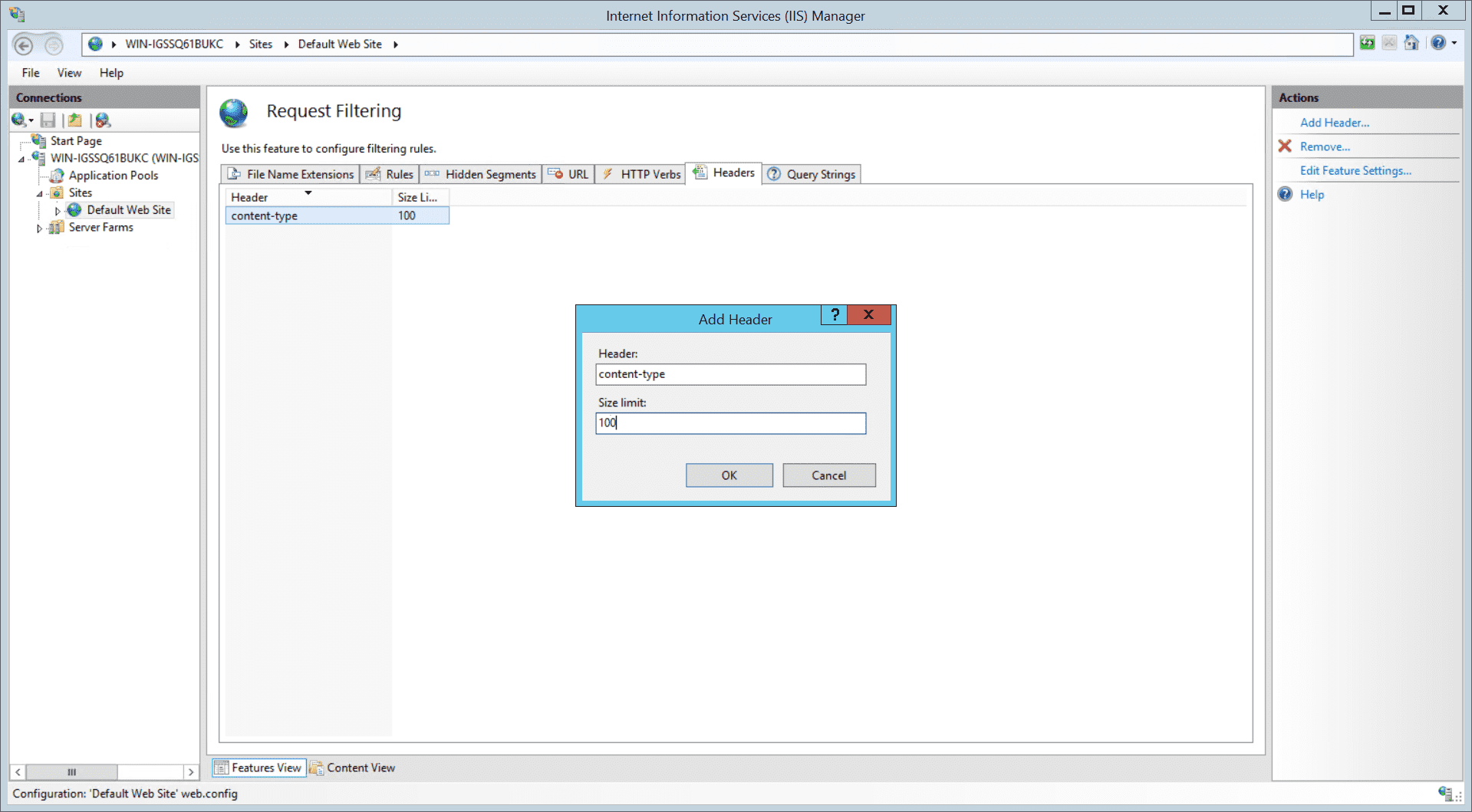
Task: Select the WIN-IGSSQ61BUKC server node
Action: (x=124, y=158)
